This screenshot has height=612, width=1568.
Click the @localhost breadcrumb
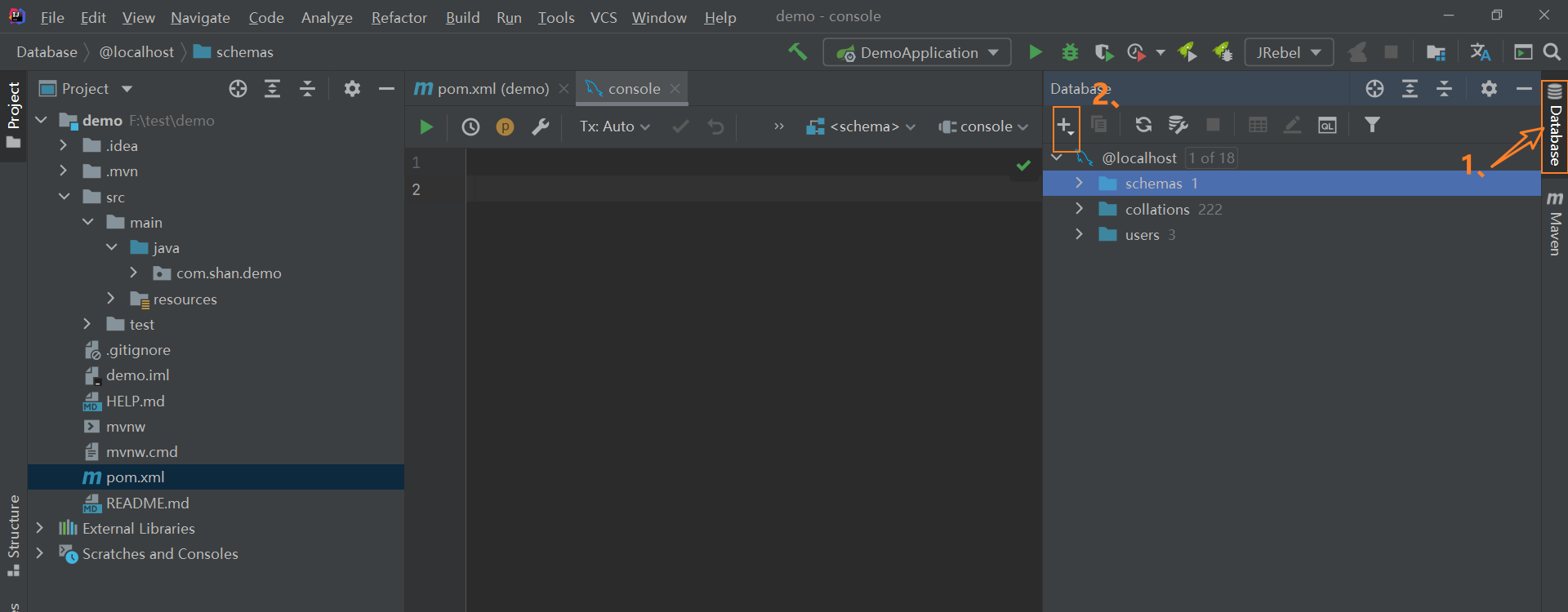coord(136,52)
